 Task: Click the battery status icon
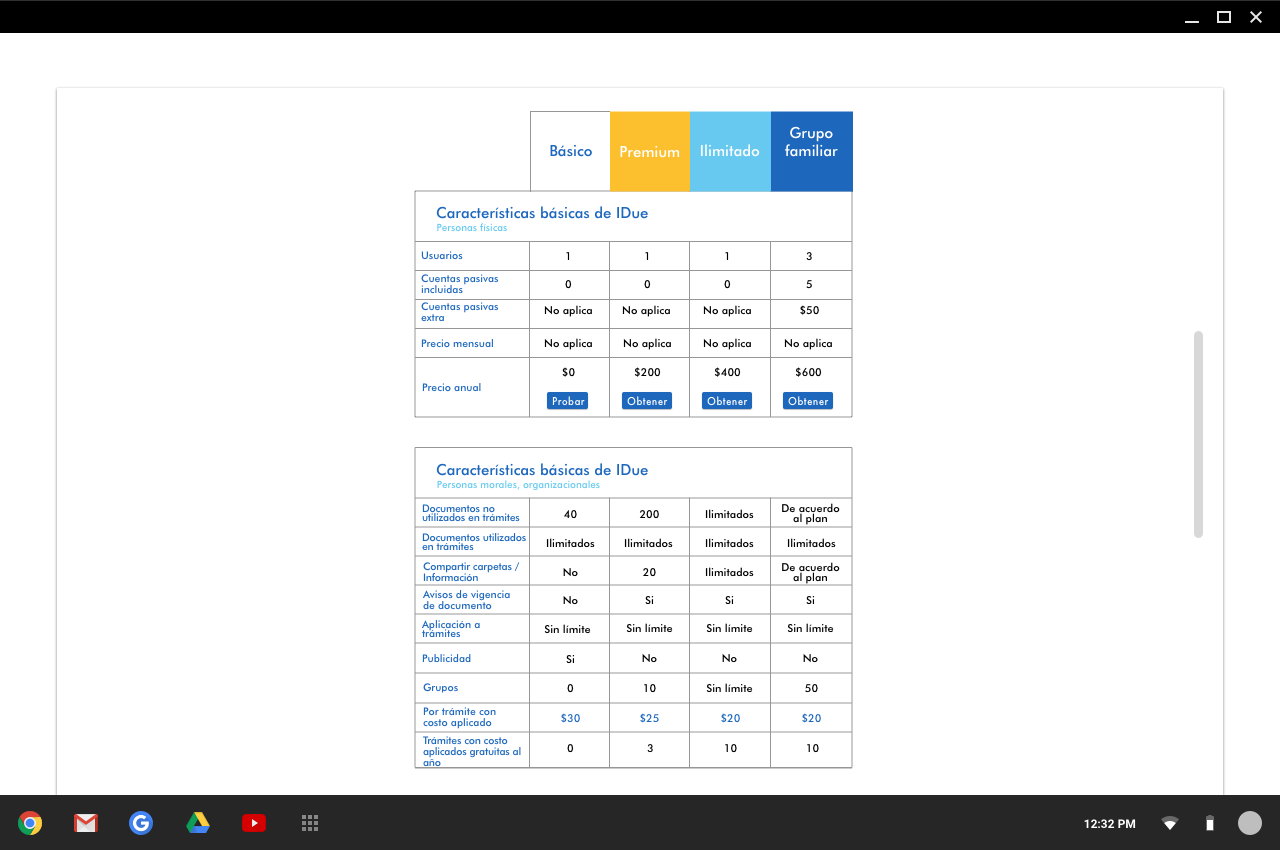[x=1209, y=824]
